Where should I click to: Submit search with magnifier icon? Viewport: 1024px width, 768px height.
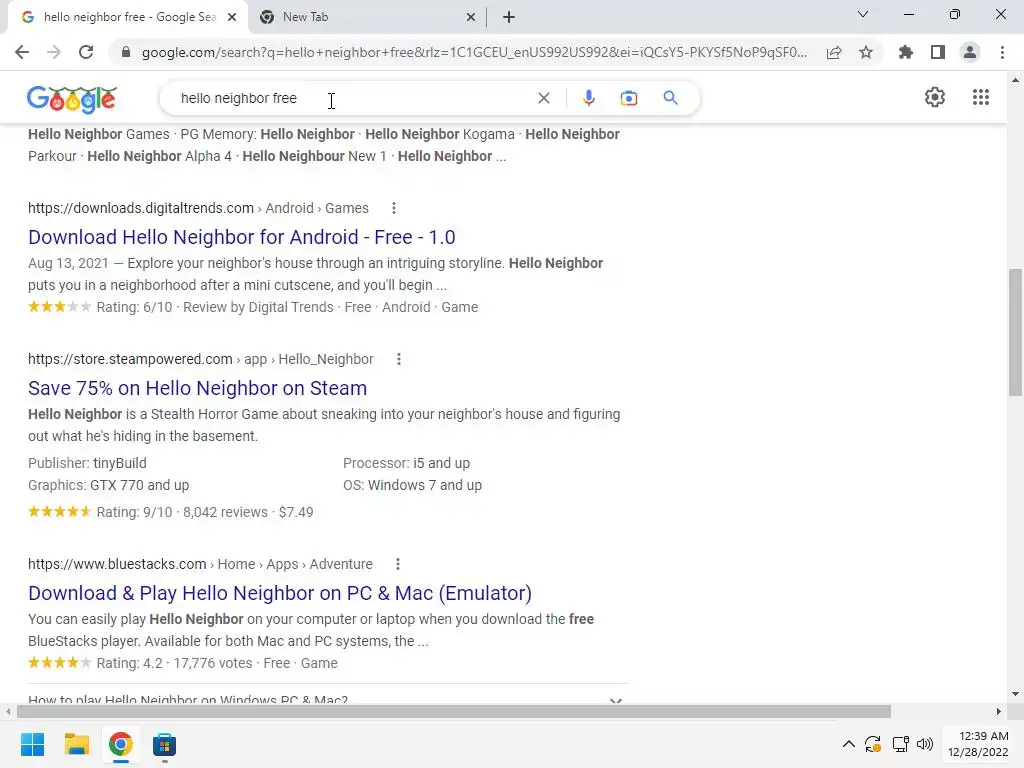[670, 98]
